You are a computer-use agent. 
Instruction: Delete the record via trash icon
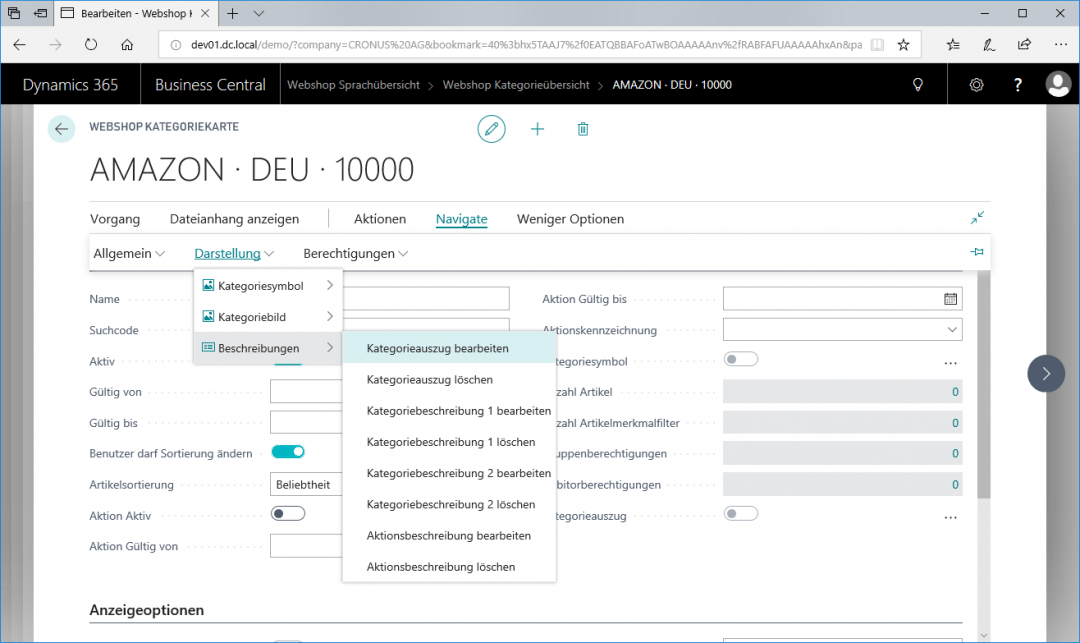pyautogui.click(x=583, y=129)
